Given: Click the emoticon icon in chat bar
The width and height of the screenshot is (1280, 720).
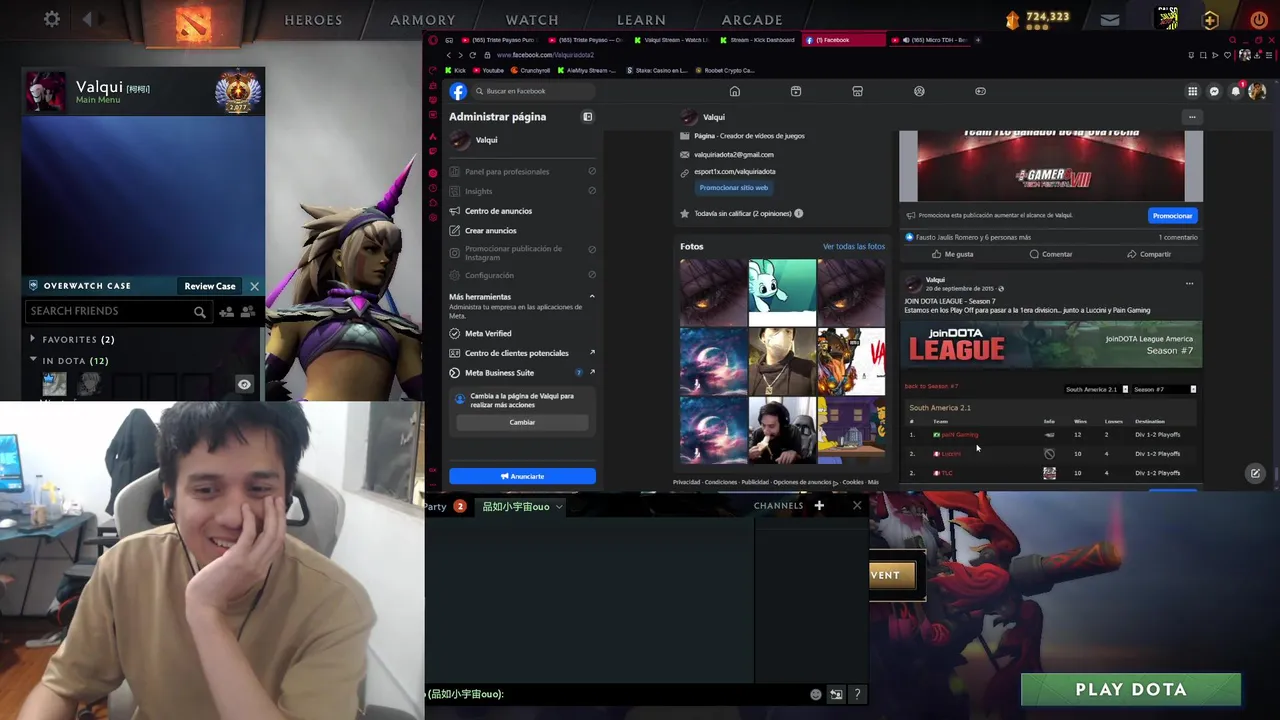Looking at the screenshot, I should point(816,694).
